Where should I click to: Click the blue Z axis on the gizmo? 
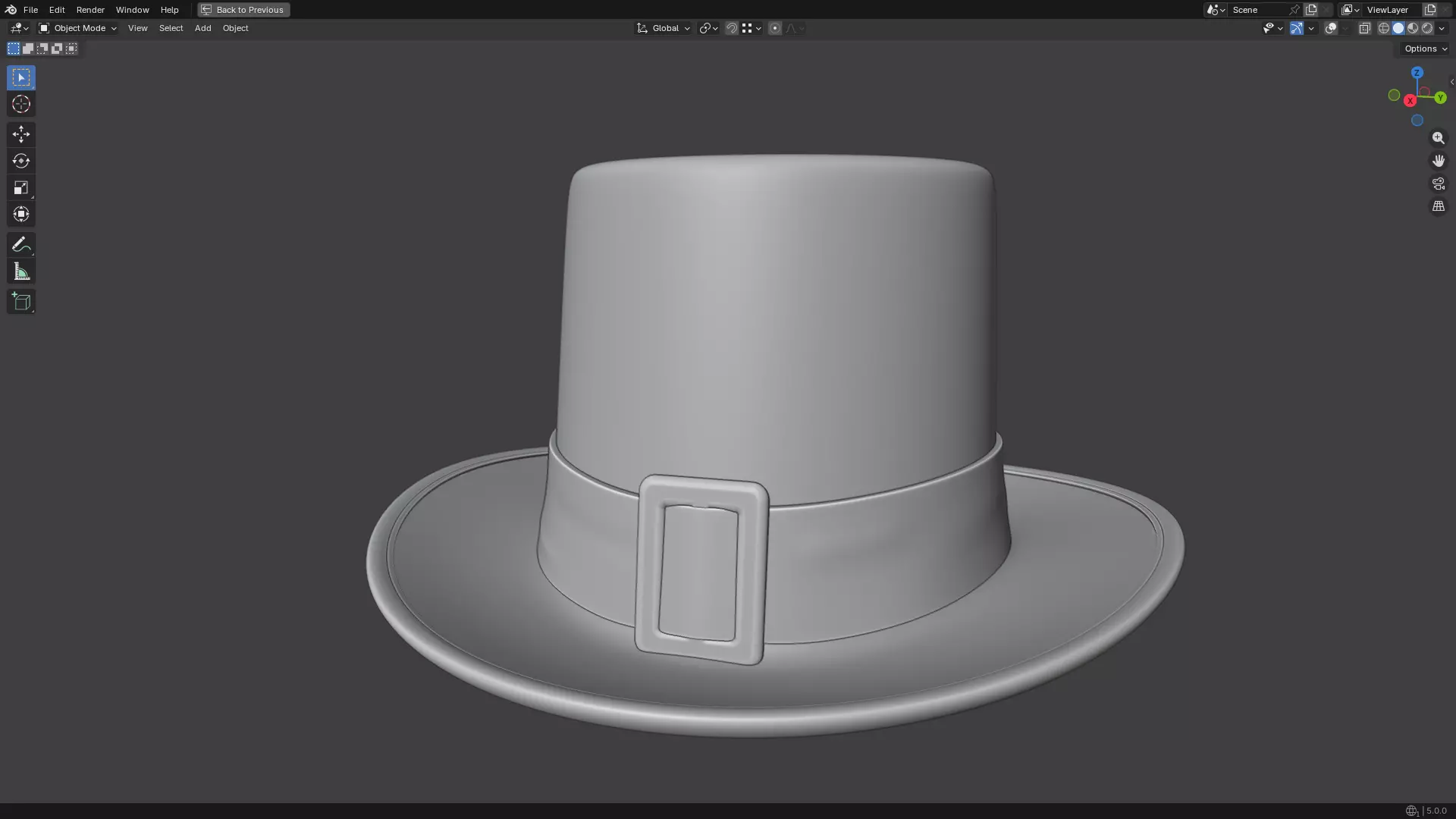click(1417, 73)
